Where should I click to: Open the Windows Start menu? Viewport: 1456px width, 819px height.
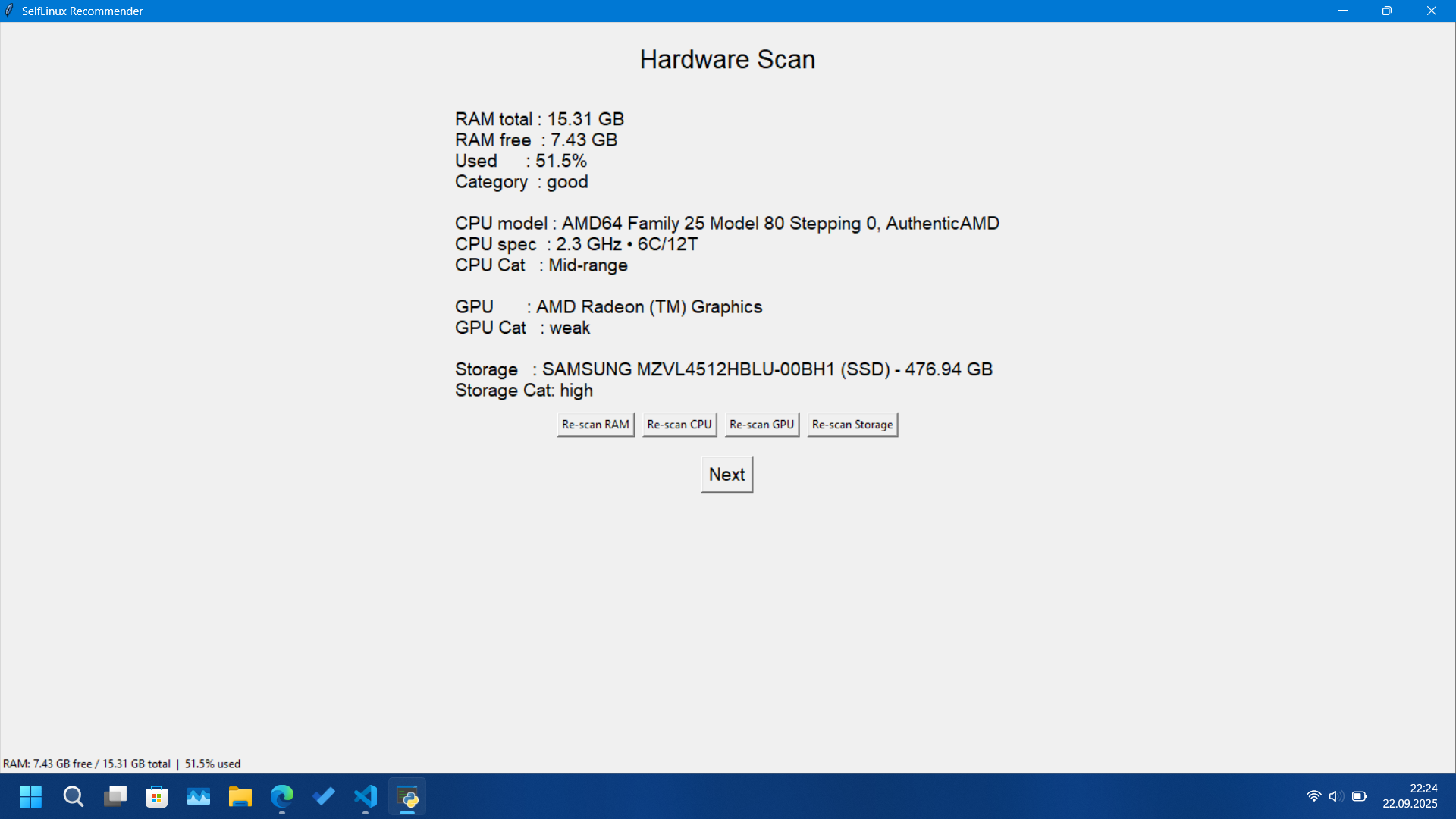(30, 797)
